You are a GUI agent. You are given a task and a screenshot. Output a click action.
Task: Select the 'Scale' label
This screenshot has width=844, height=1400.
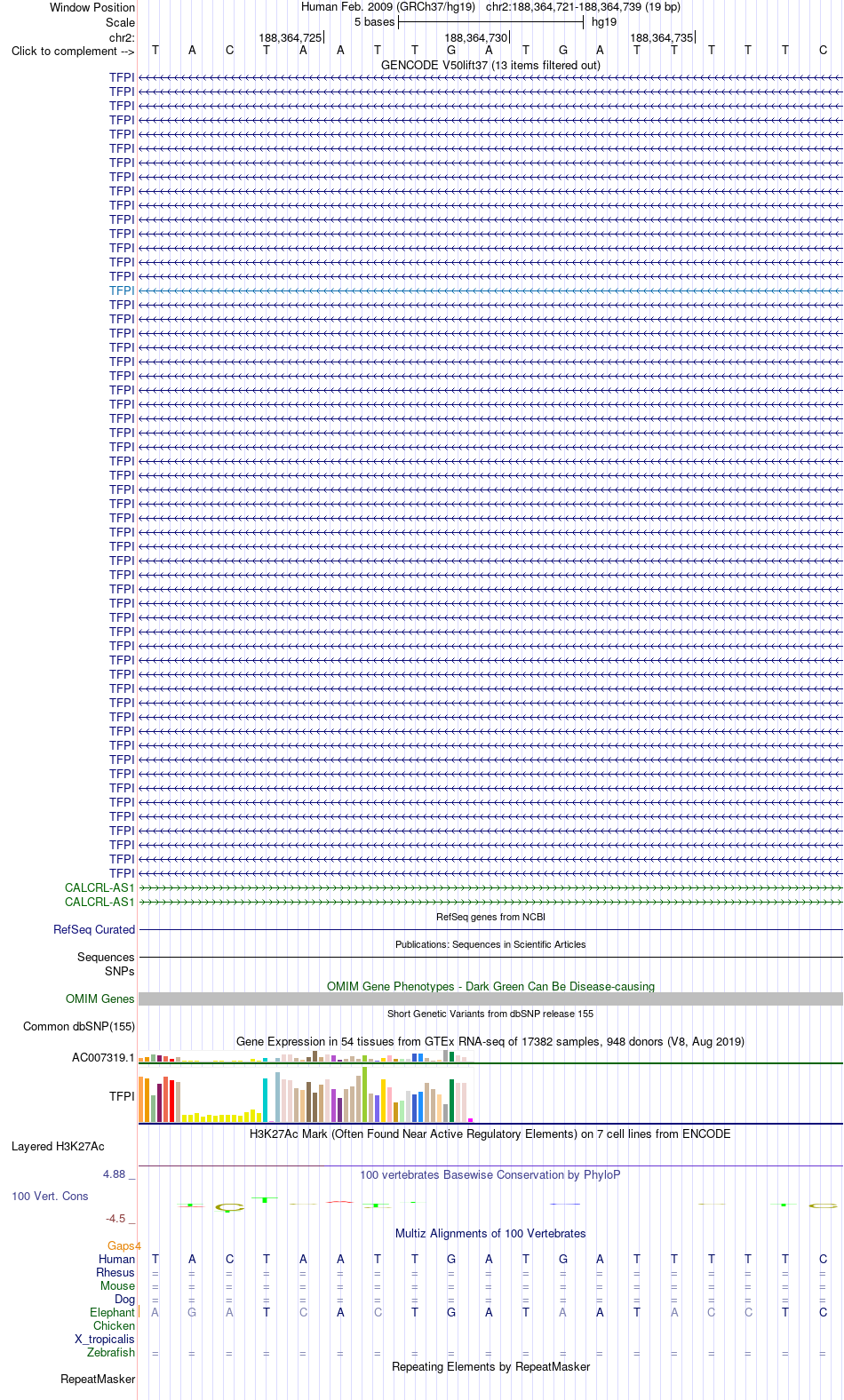[x=120, y=22]
